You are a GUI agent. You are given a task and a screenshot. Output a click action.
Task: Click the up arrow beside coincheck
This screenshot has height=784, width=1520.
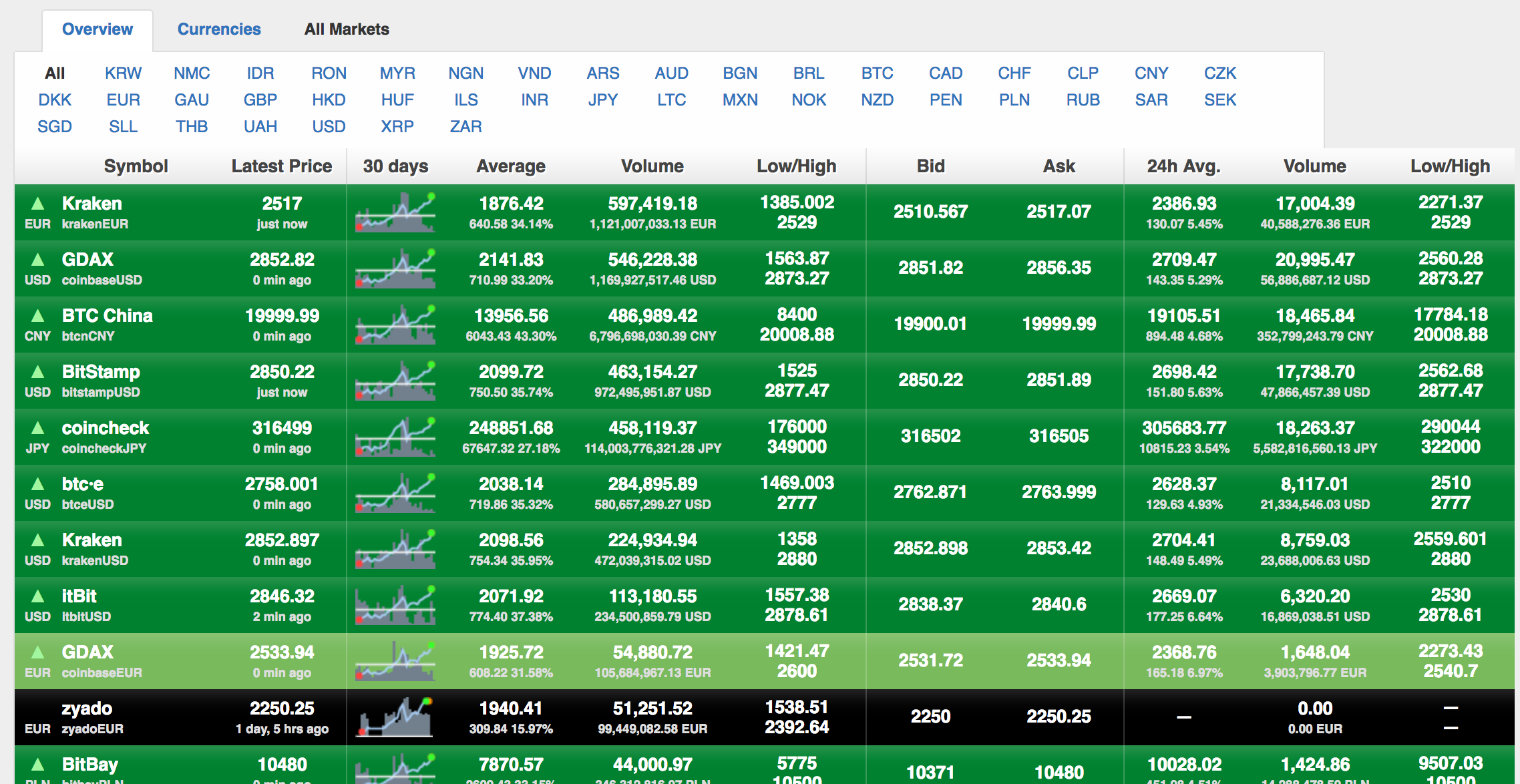[38, 427]
